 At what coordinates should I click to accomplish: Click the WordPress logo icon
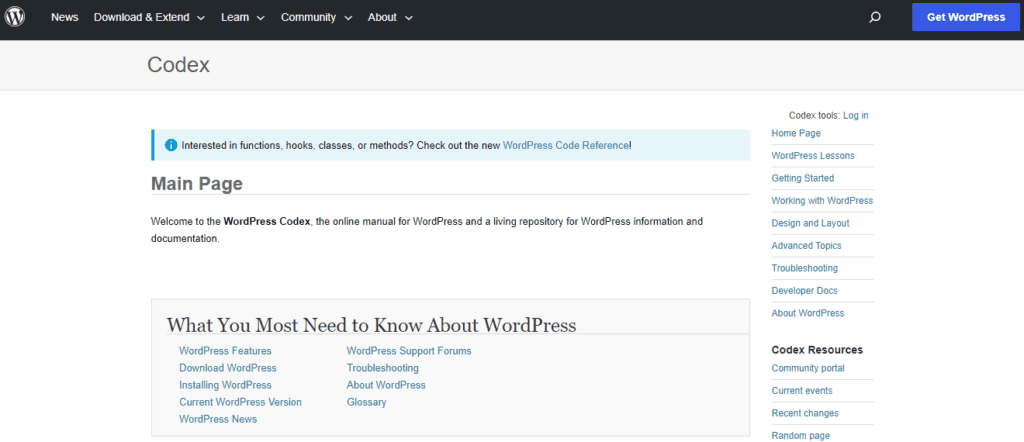click(x=16, y=17)
